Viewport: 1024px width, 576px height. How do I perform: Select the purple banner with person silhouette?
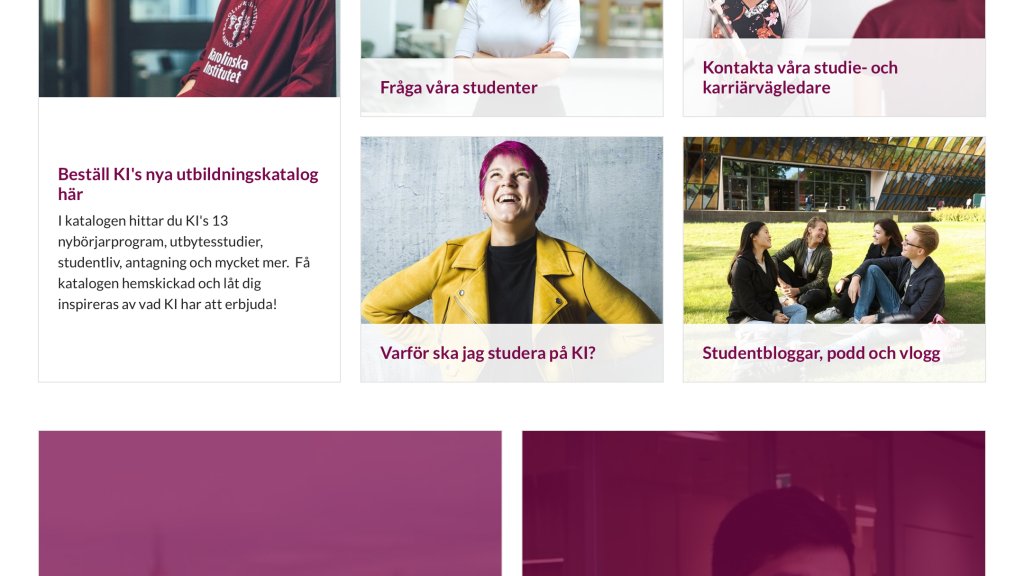point(753,503)
